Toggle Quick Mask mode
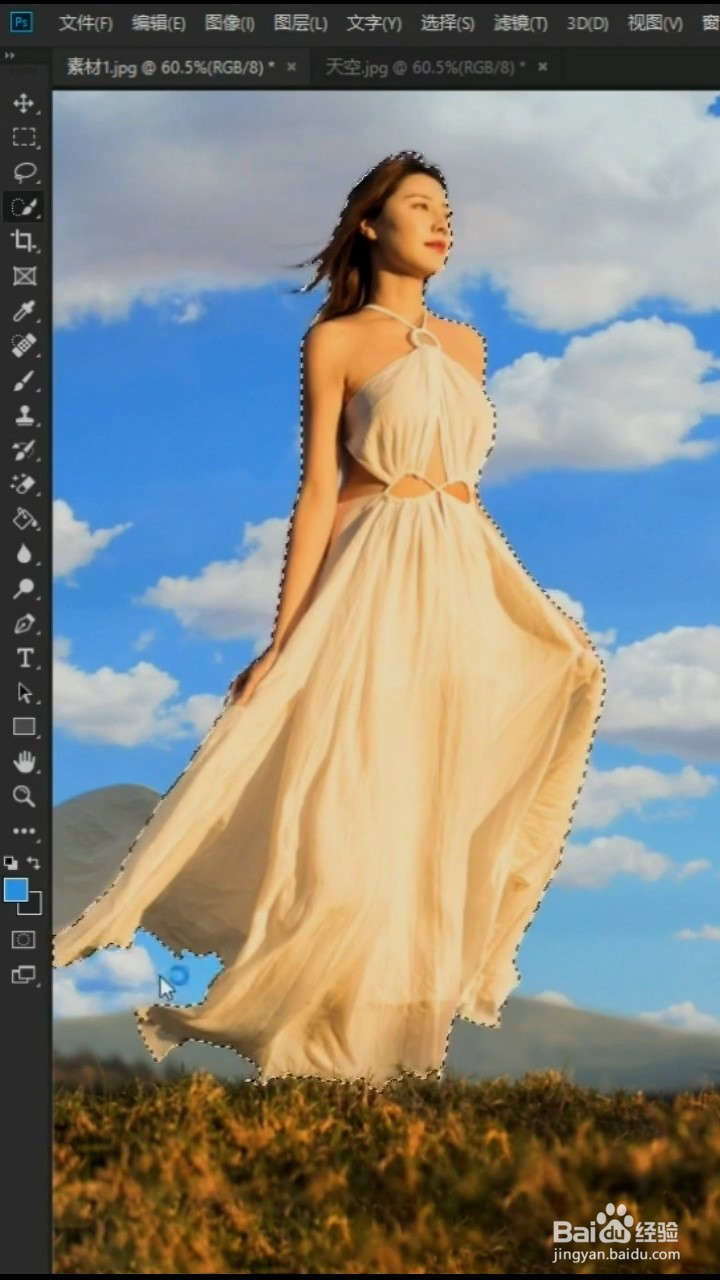The height and width of the screenshot is (1280, 720). click(x=24, y=940)
